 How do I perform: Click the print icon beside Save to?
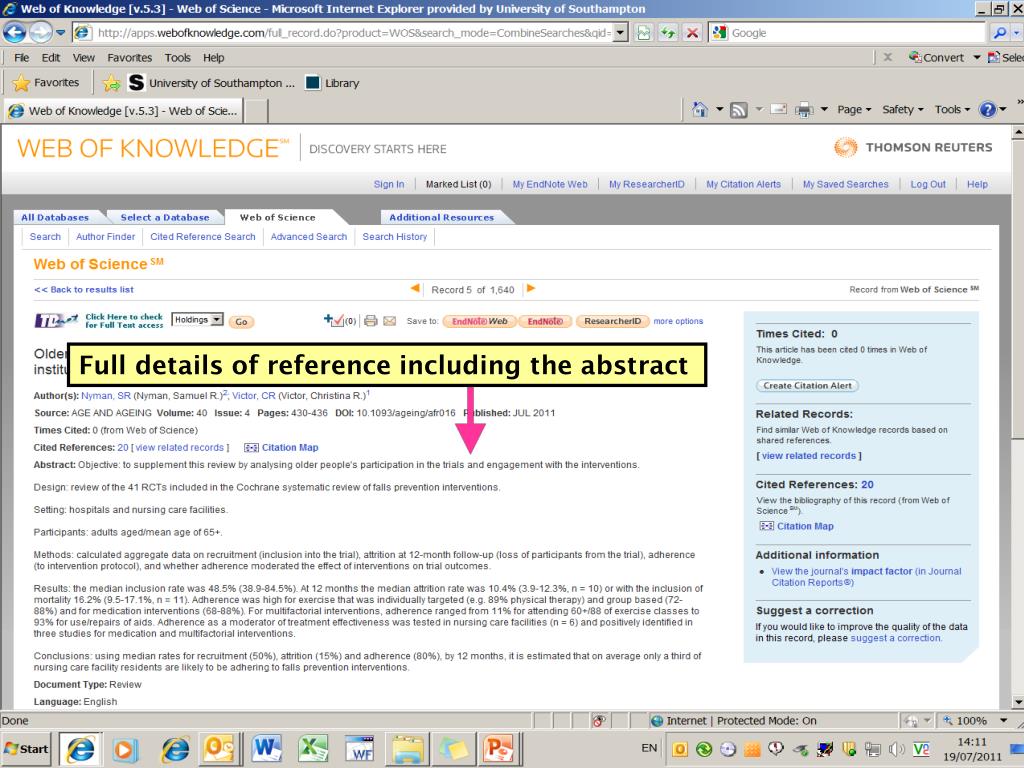(371, 321)
